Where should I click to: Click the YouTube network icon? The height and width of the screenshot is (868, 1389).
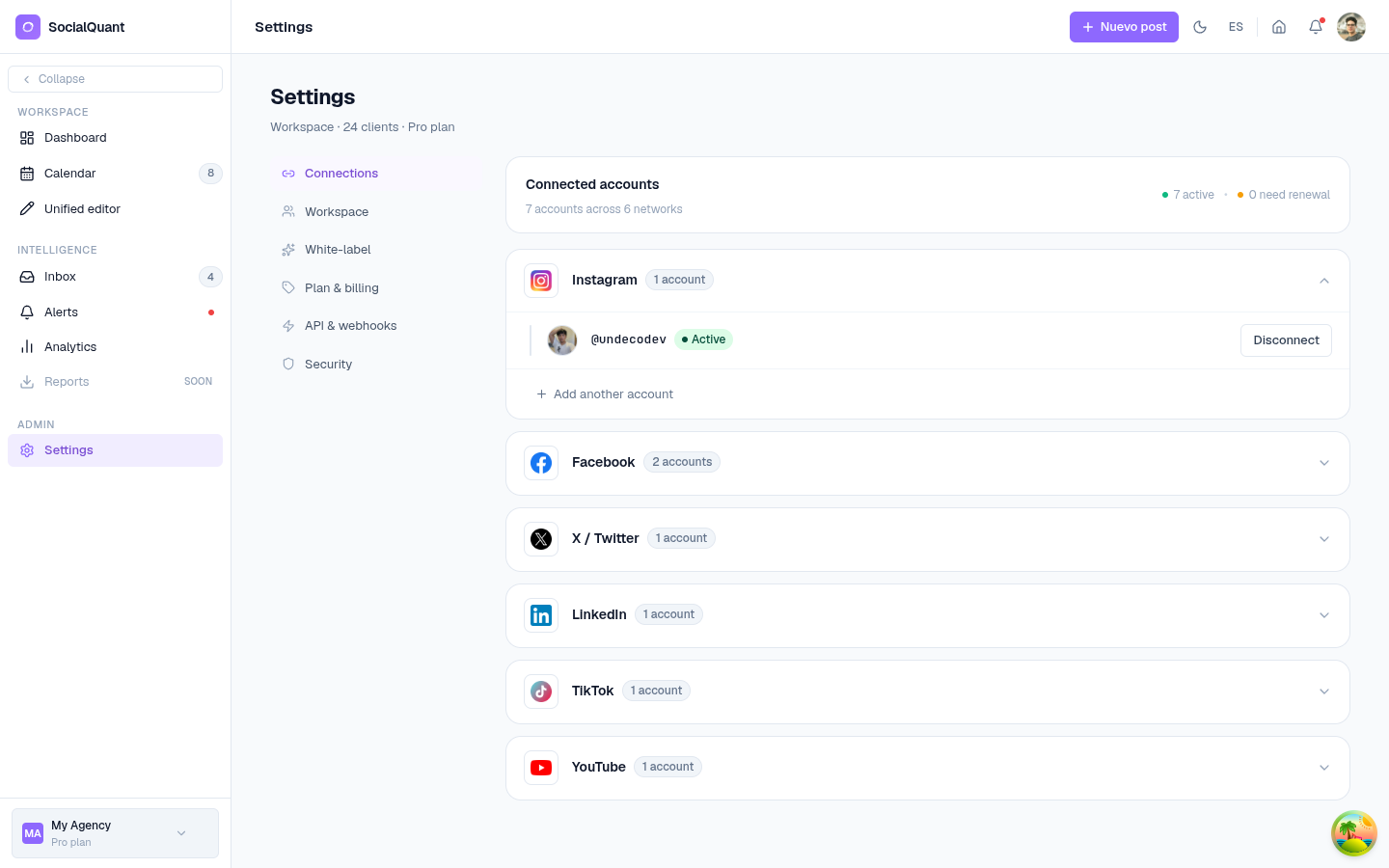[x=541, y=768]
